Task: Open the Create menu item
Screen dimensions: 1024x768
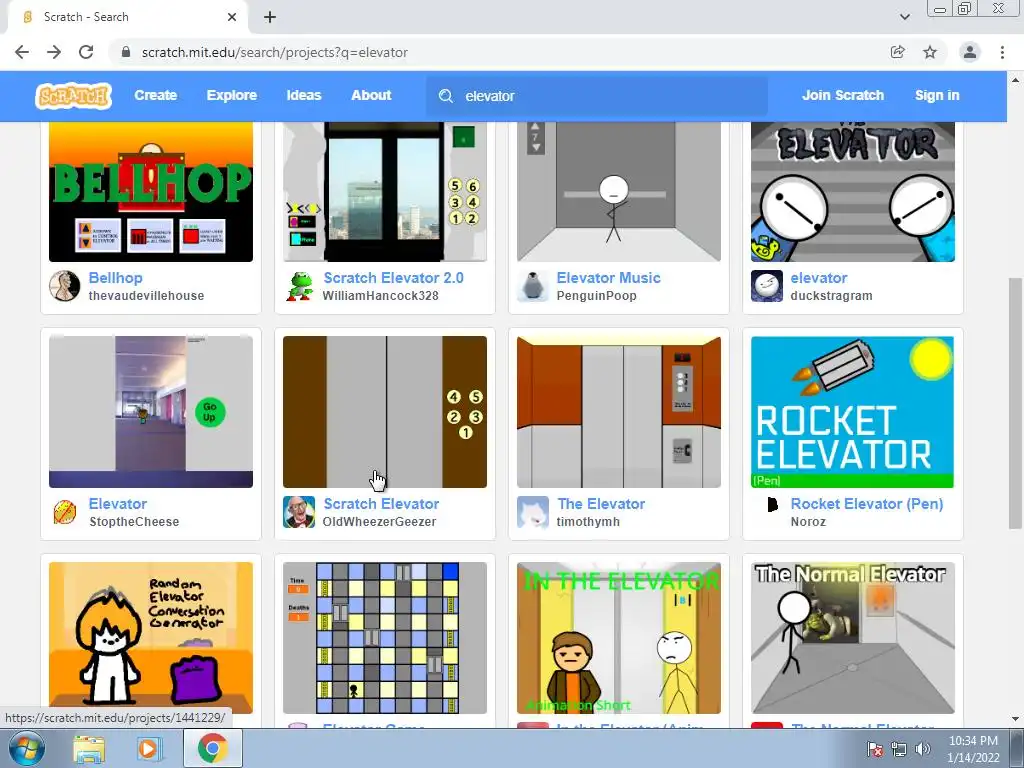Action: (x=155, y=95)
